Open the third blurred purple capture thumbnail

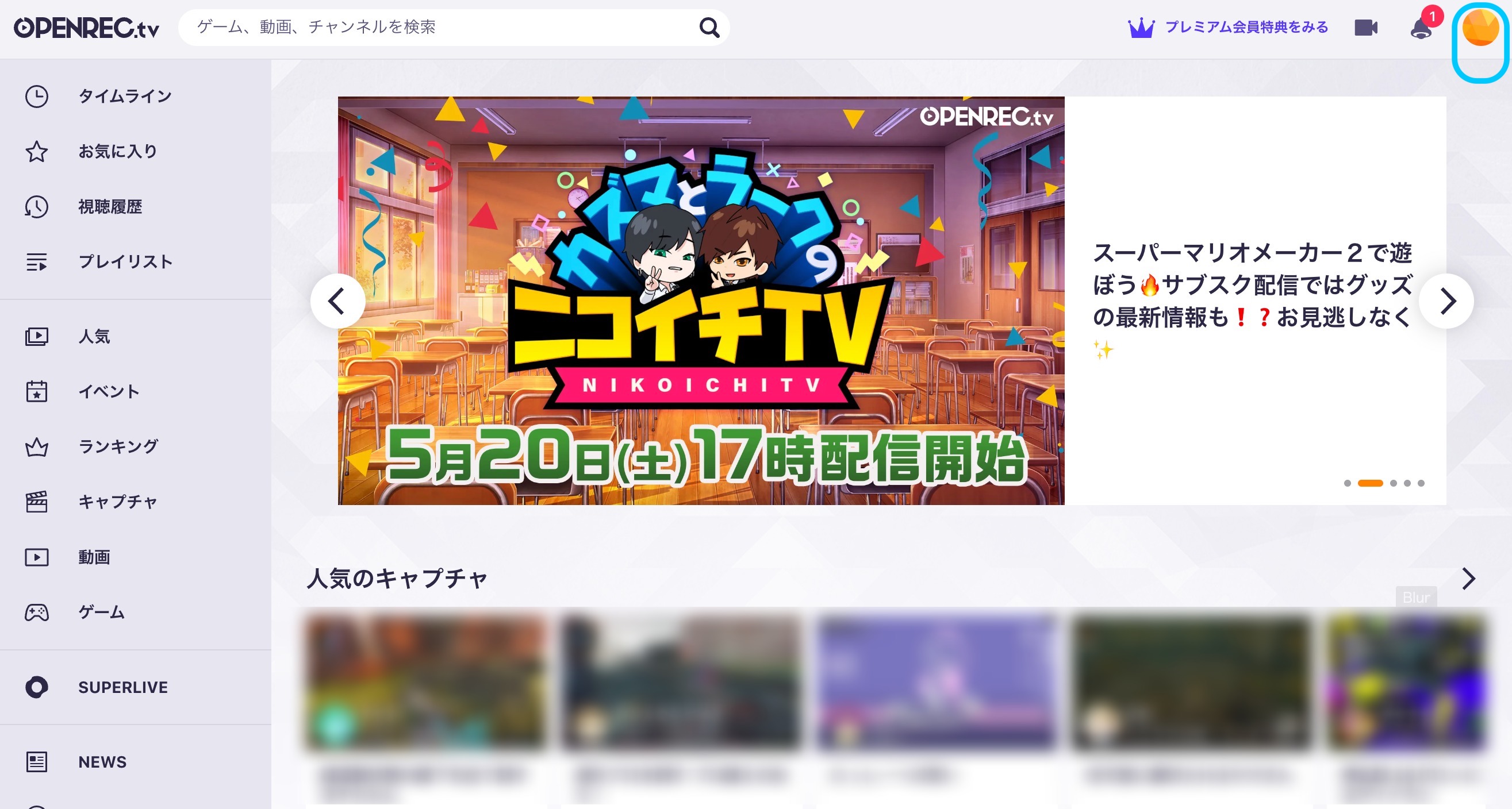coord(936,681)
